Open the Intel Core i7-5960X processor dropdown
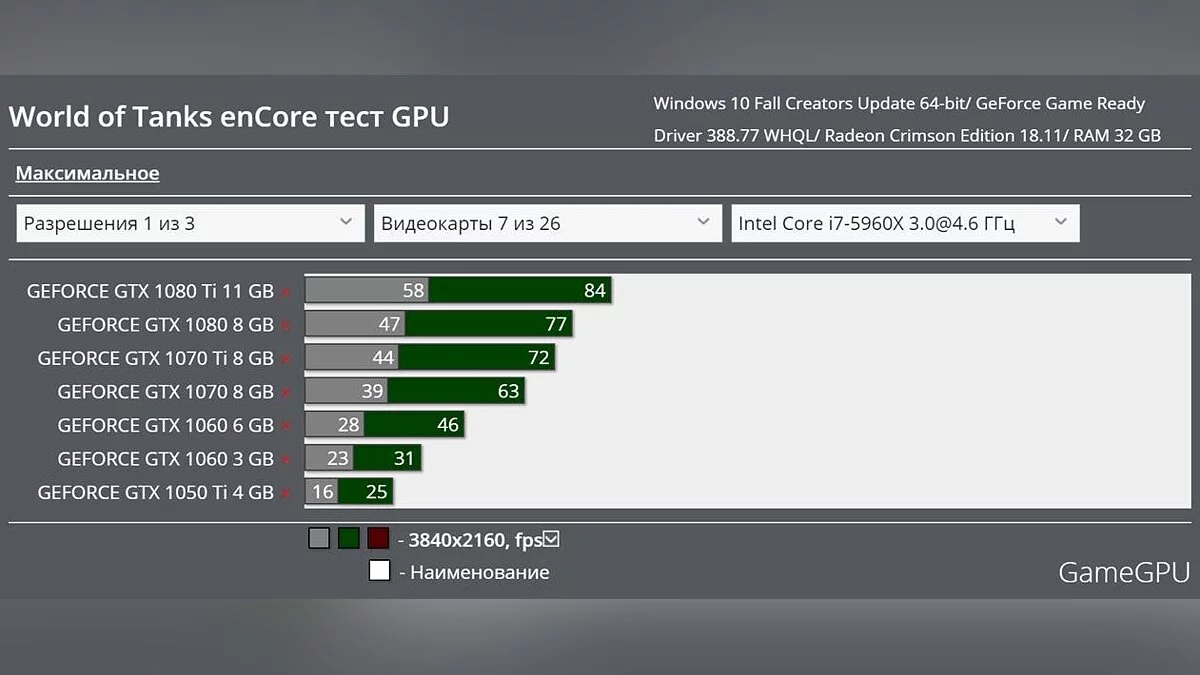Image resolution: width=1200 pixels, height=675 pixels. click(905, 223)
